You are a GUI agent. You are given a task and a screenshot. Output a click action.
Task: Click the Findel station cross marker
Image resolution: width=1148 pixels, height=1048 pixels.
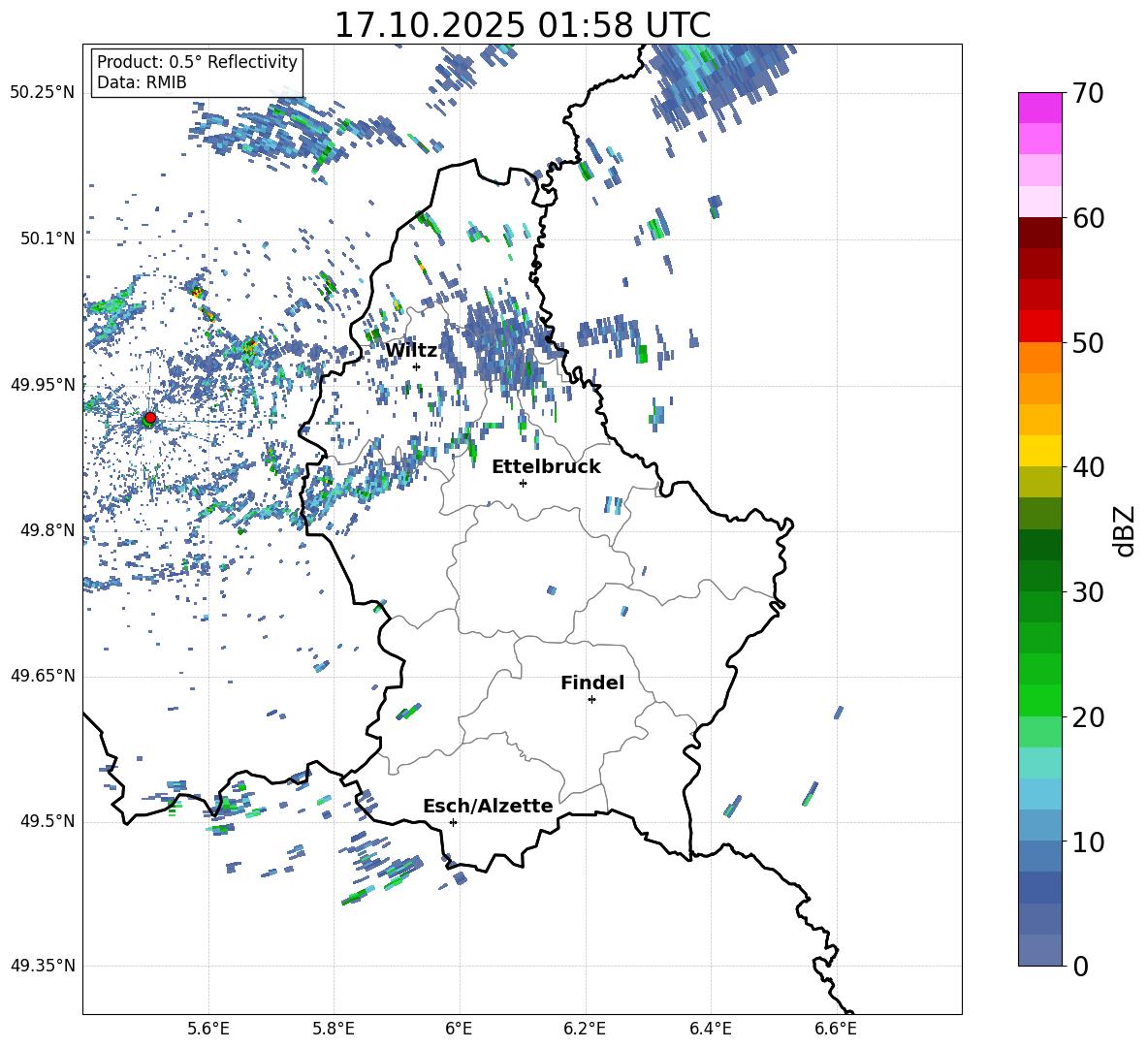tap(591, 699)
